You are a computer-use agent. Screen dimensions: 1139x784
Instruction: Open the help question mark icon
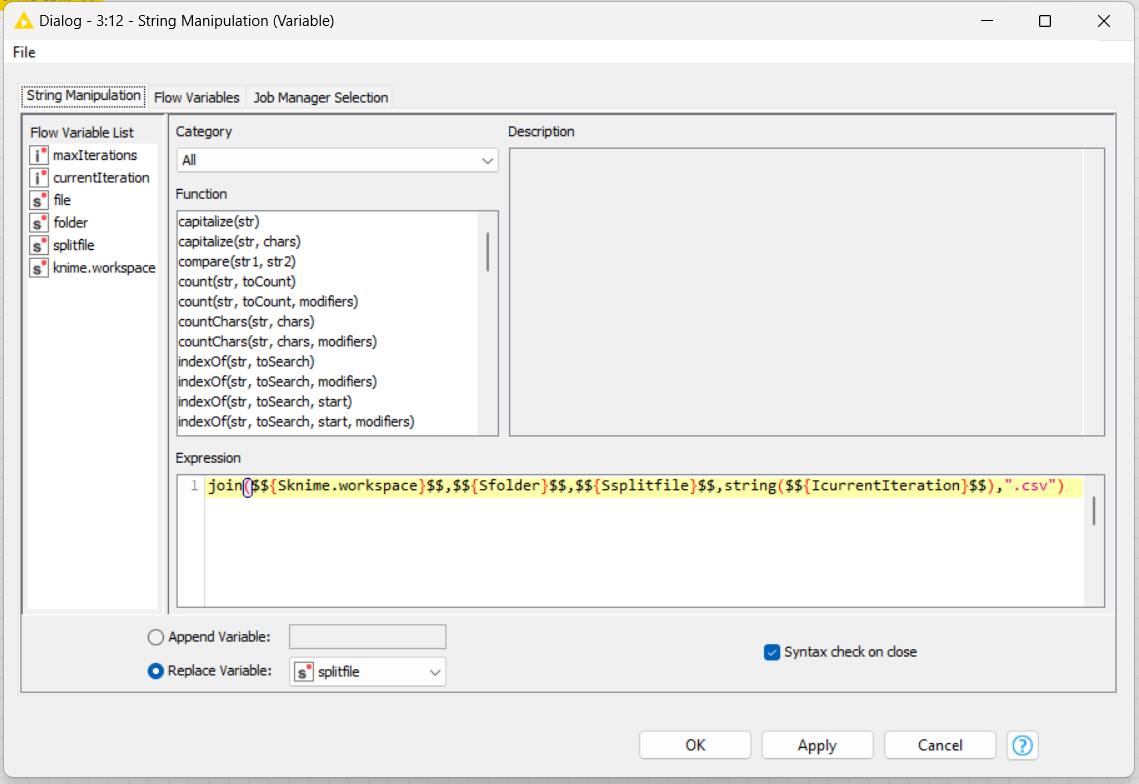pos(1022,745)
